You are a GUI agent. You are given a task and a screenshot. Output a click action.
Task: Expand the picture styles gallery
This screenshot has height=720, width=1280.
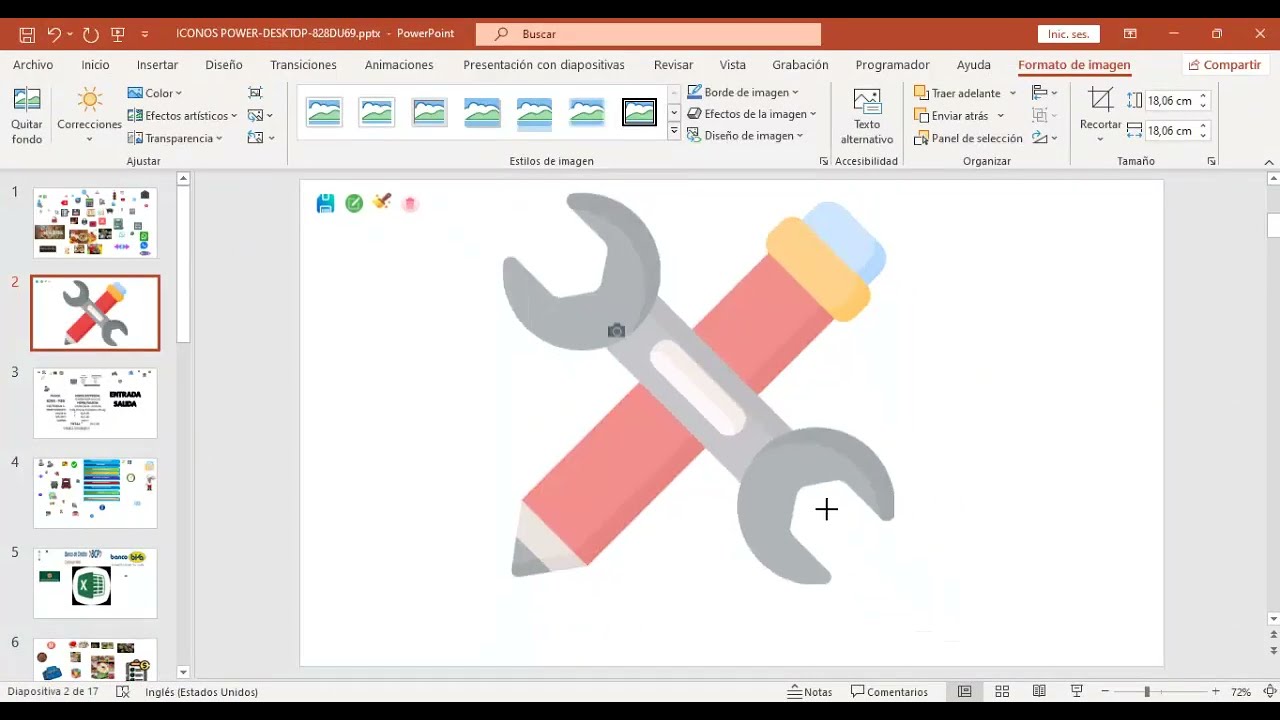tap(674, 131)
